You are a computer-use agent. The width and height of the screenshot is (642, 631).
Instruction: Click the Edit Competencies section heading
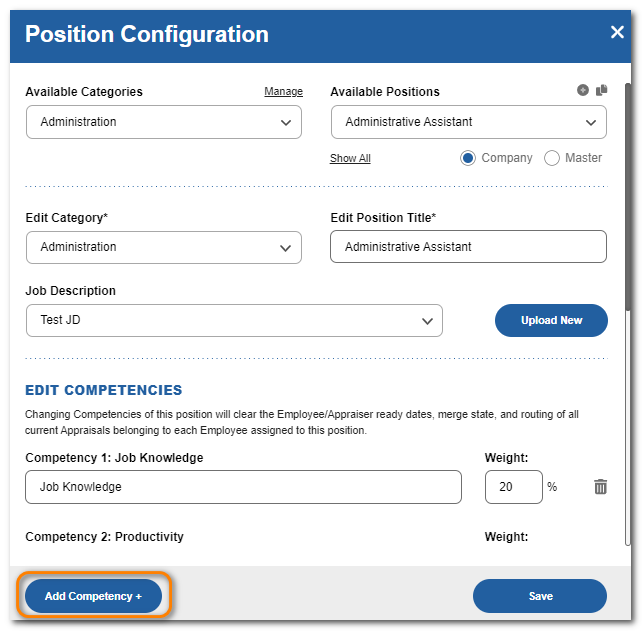pyautogui.click(x=103, y=390)
